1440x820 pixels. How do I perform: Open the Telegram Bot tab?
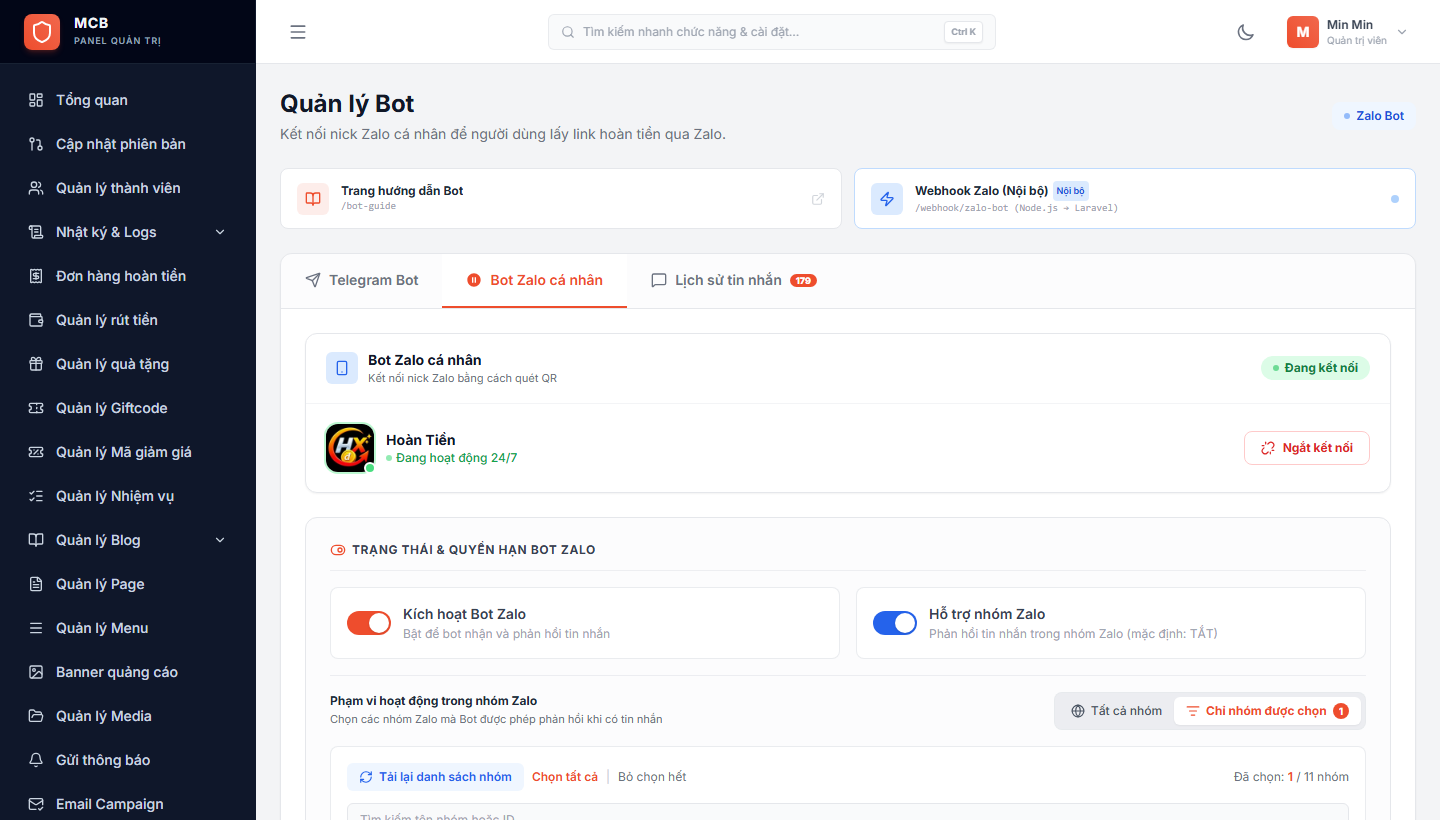pos(362,280)
